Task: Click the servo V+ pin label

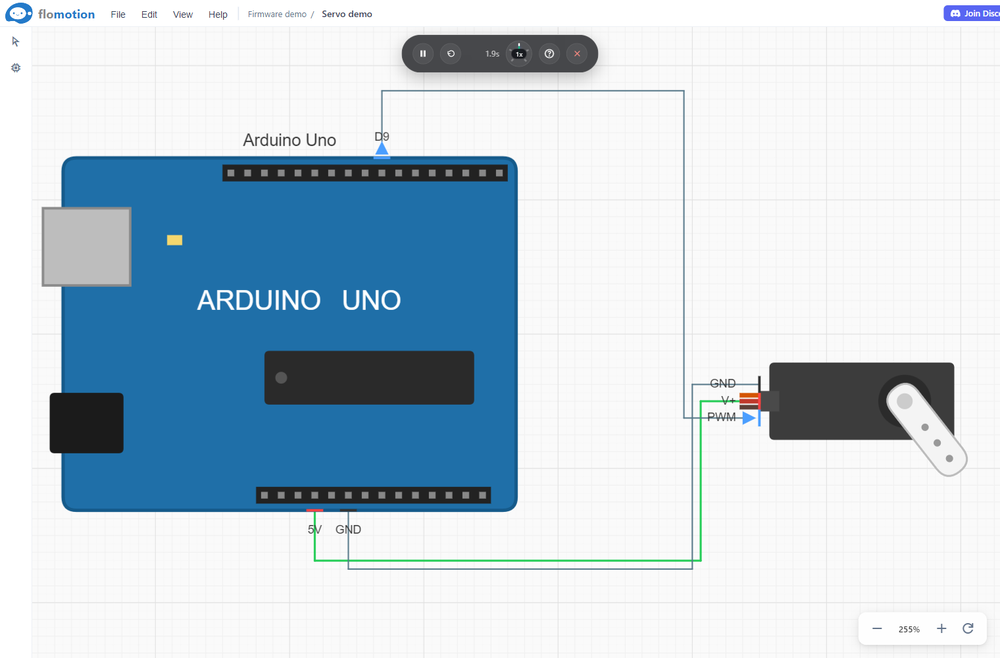Action: coord(728,400)
